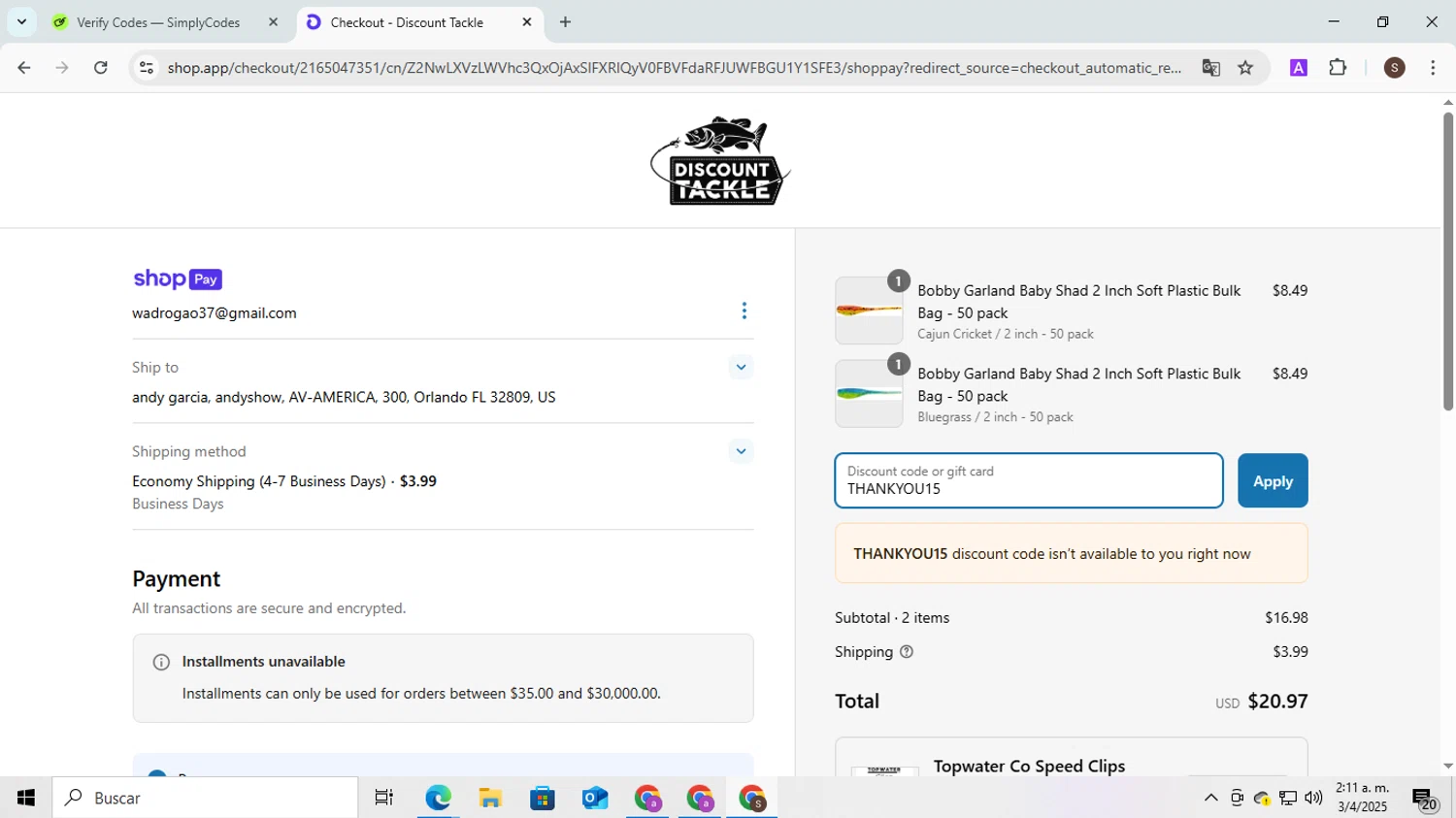Click the wadrogao37@gmail.com account email
Viewport: 1456px width, 818px height.
(x=215, y=313)
